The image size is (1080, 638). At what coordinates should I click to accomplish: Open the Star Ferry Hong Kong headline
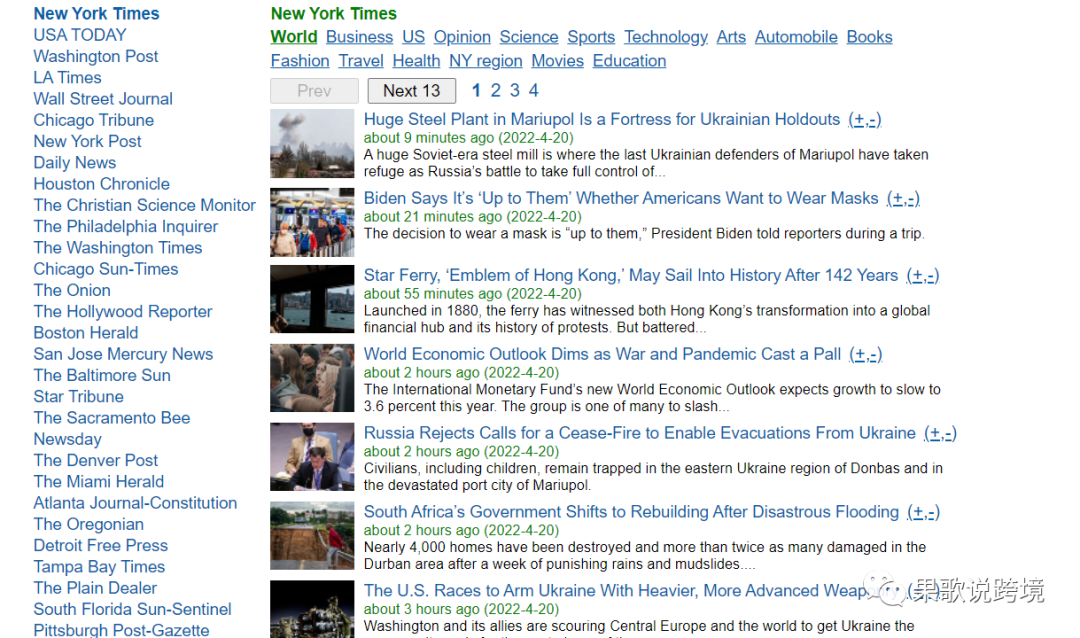(x=631, y=276)
